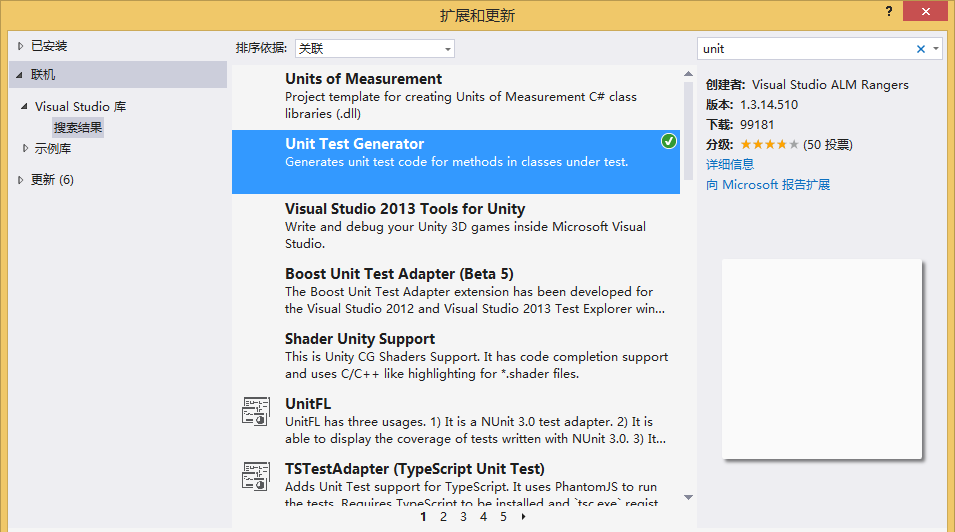The image size is (955, 532).
Task: Click the results list scroll down arrow
Action: 688,498
